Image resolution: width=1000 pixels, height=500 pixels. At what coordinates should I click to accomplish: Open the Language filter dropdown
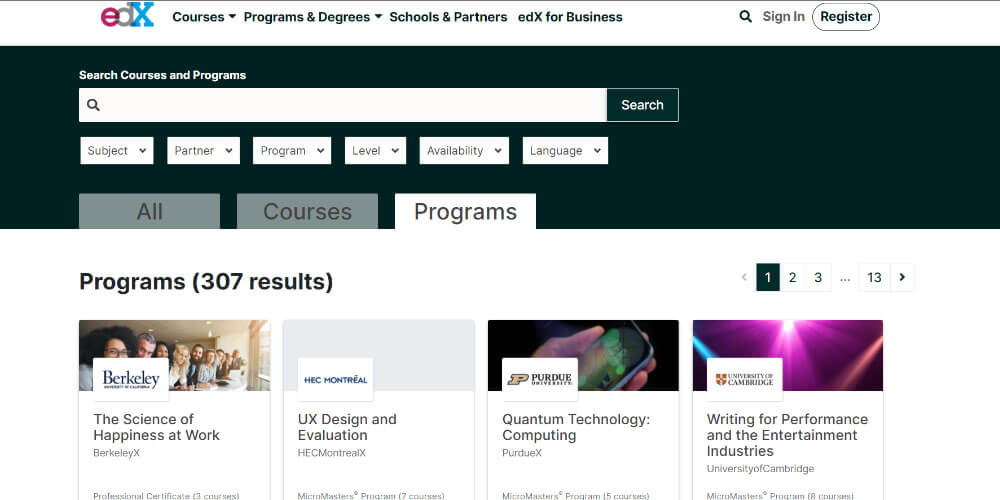565,151
